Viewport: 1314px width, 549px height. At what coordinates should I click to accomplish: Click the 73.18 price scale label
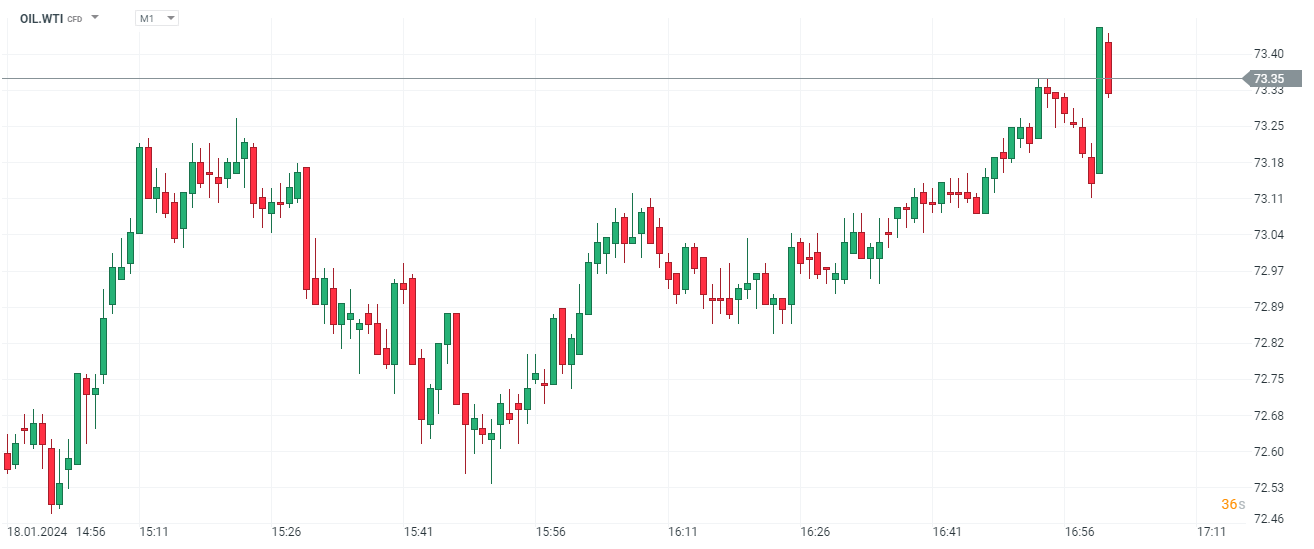click(x=1269, y=162)
